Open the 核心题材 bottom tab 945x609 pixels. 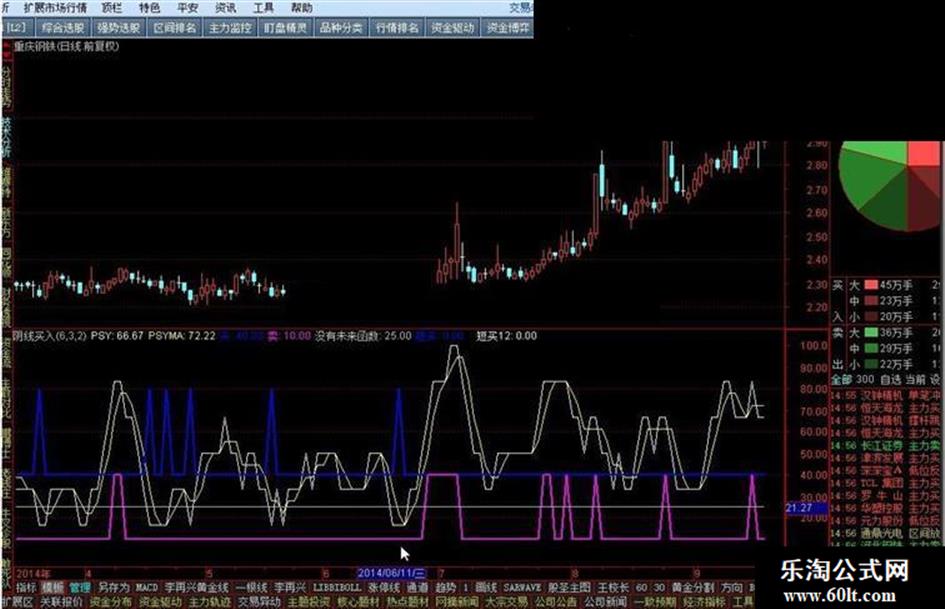coord(358,602)
